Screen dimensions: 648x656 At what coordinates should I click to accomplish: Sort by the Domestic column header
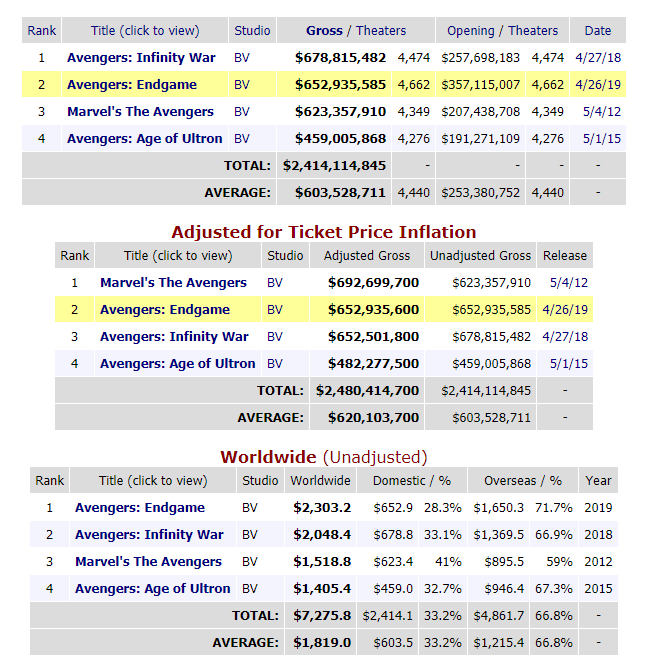(x=399, y=481)
